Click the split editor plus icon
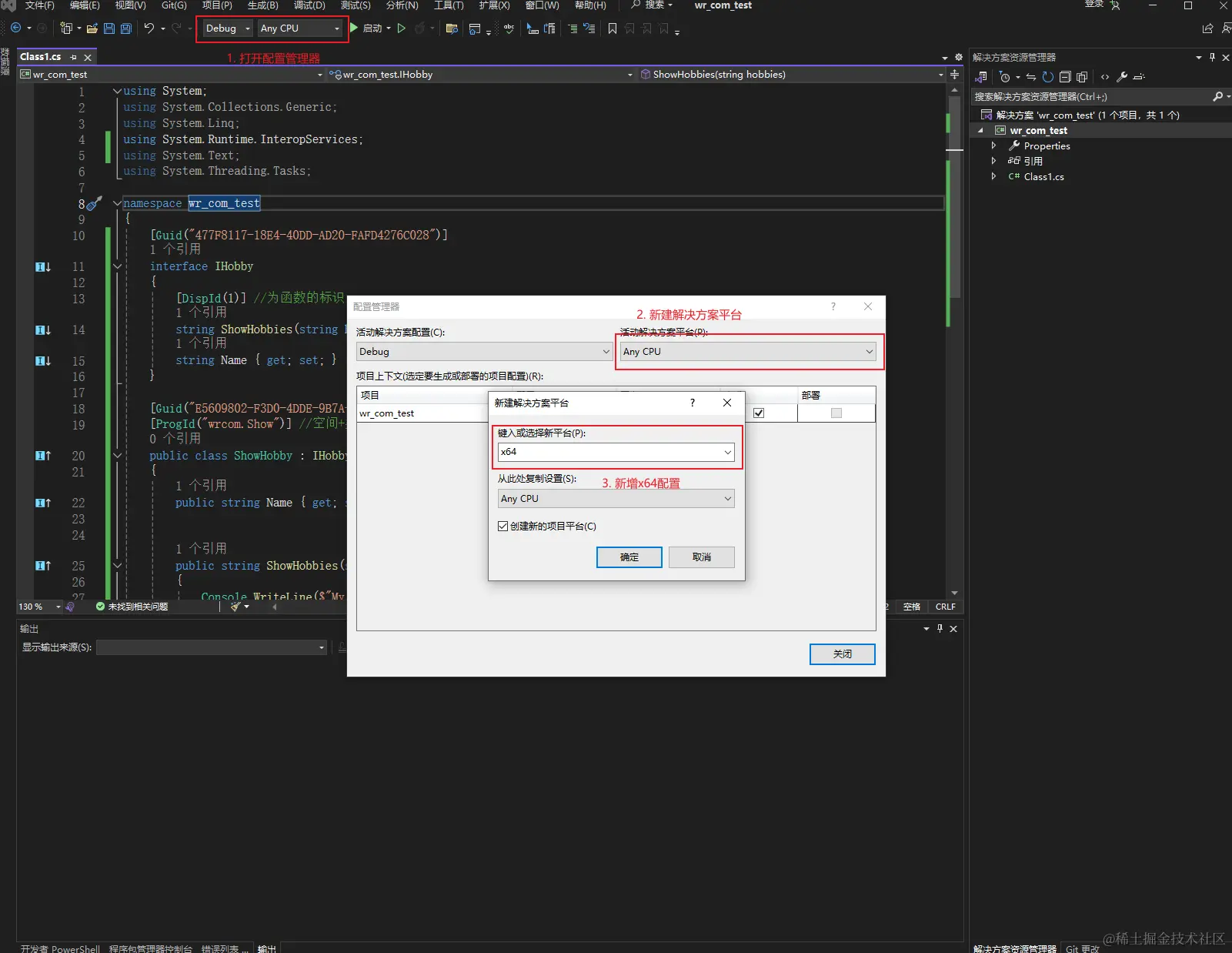The width and height of the screenshot is (1232, 953). tap(955, 75)
